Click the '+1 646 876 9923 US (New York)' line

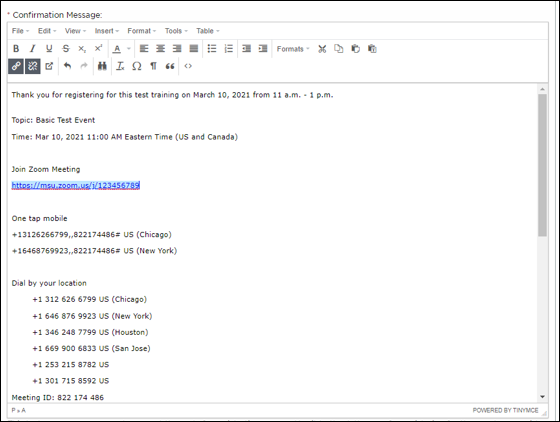coord(92,316)
